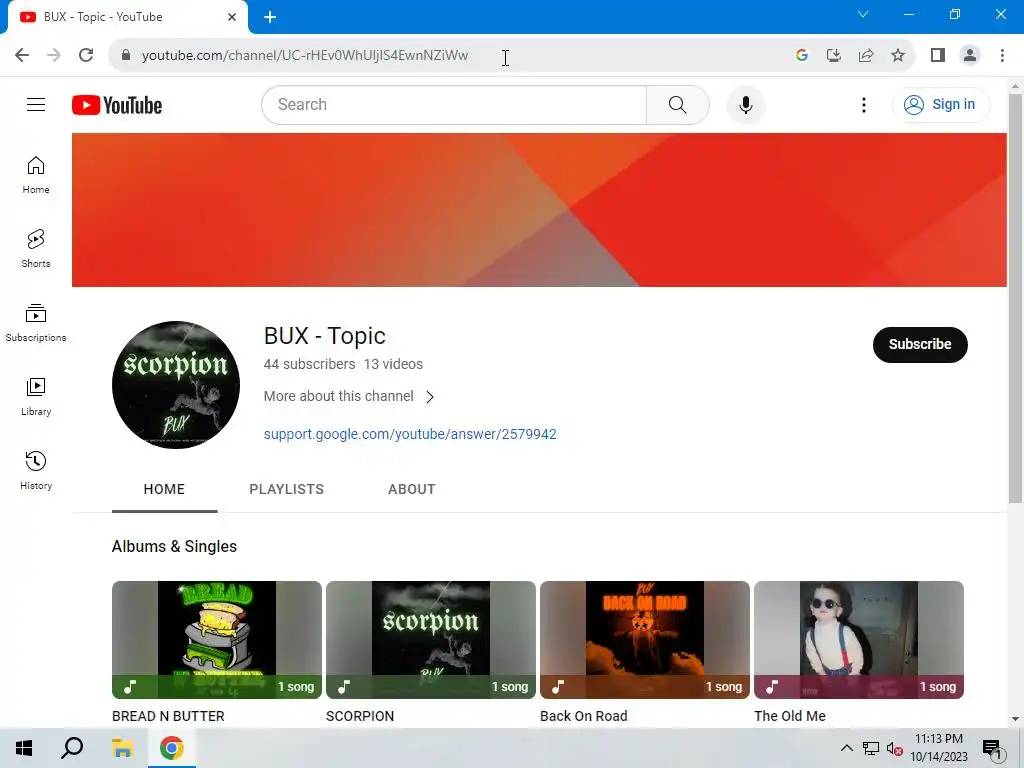Click the Albums & Singles heading
The width and height of the screenshot is (1024, 768).
pos(174,547)
